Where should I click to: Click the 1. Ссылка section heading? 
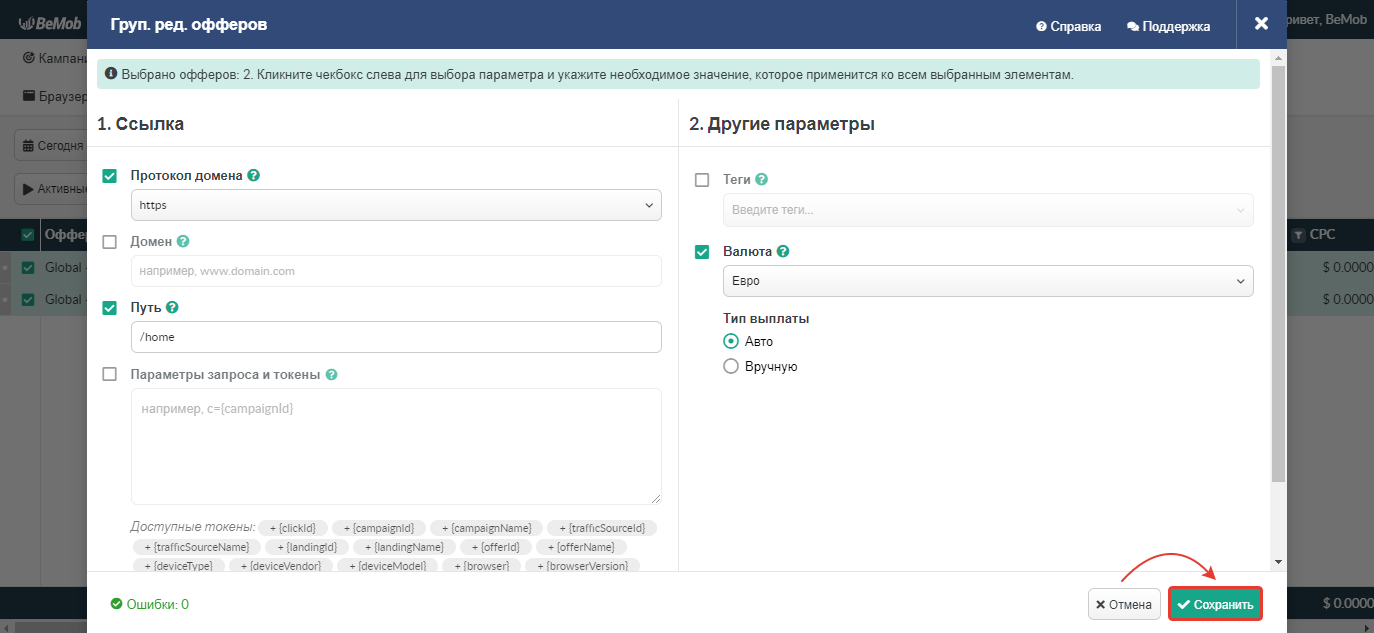point(140,124)
